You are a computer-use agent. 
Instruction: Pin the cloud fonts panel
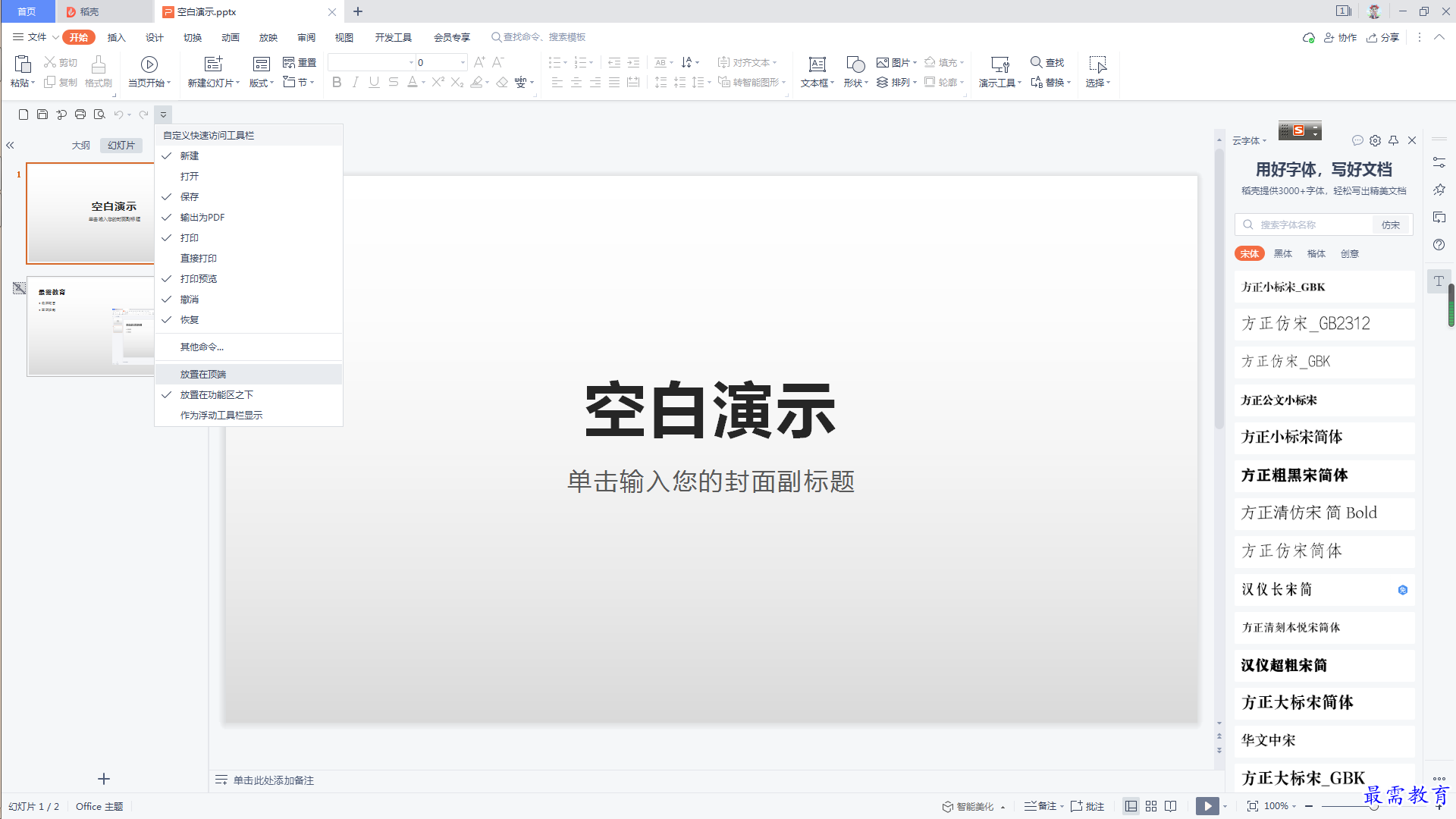1393,140
